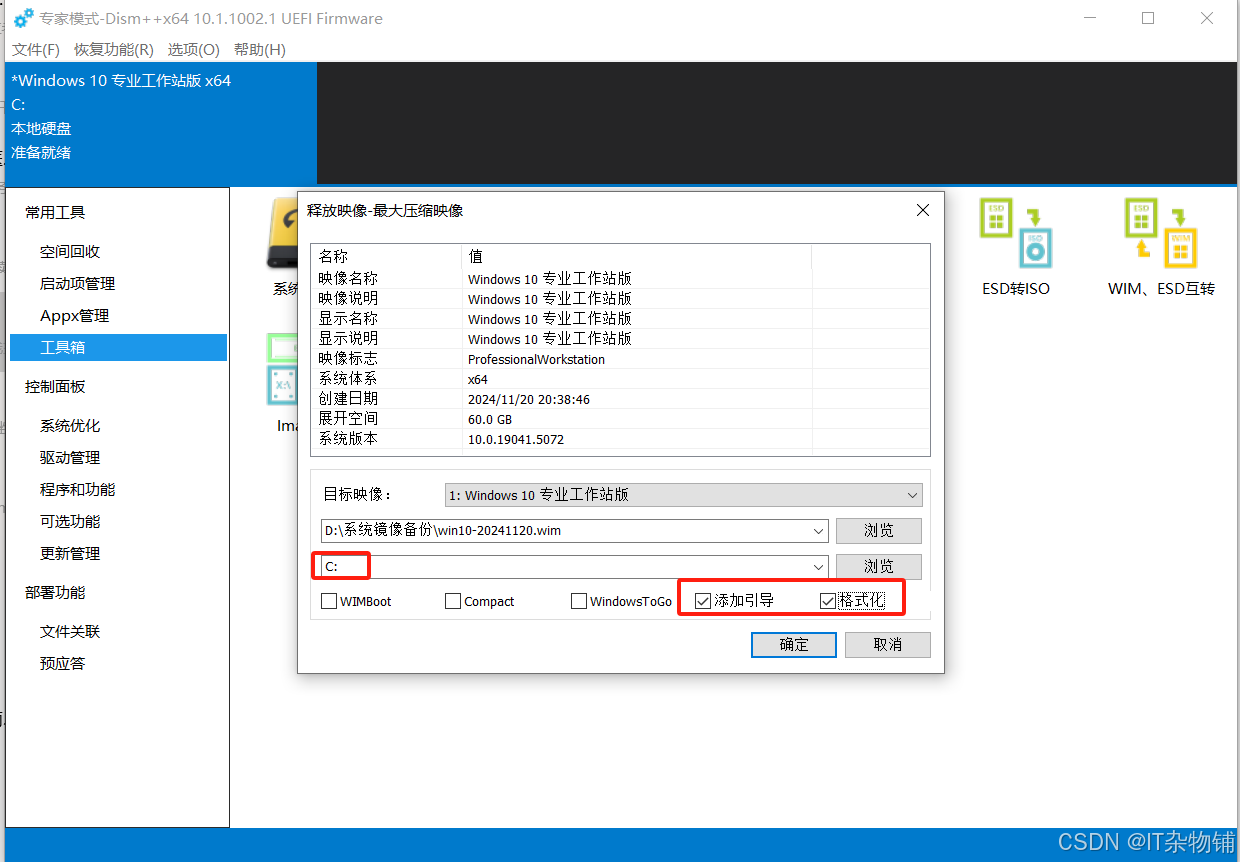Open the 帮助(H) menu

[x=260, y=49]
